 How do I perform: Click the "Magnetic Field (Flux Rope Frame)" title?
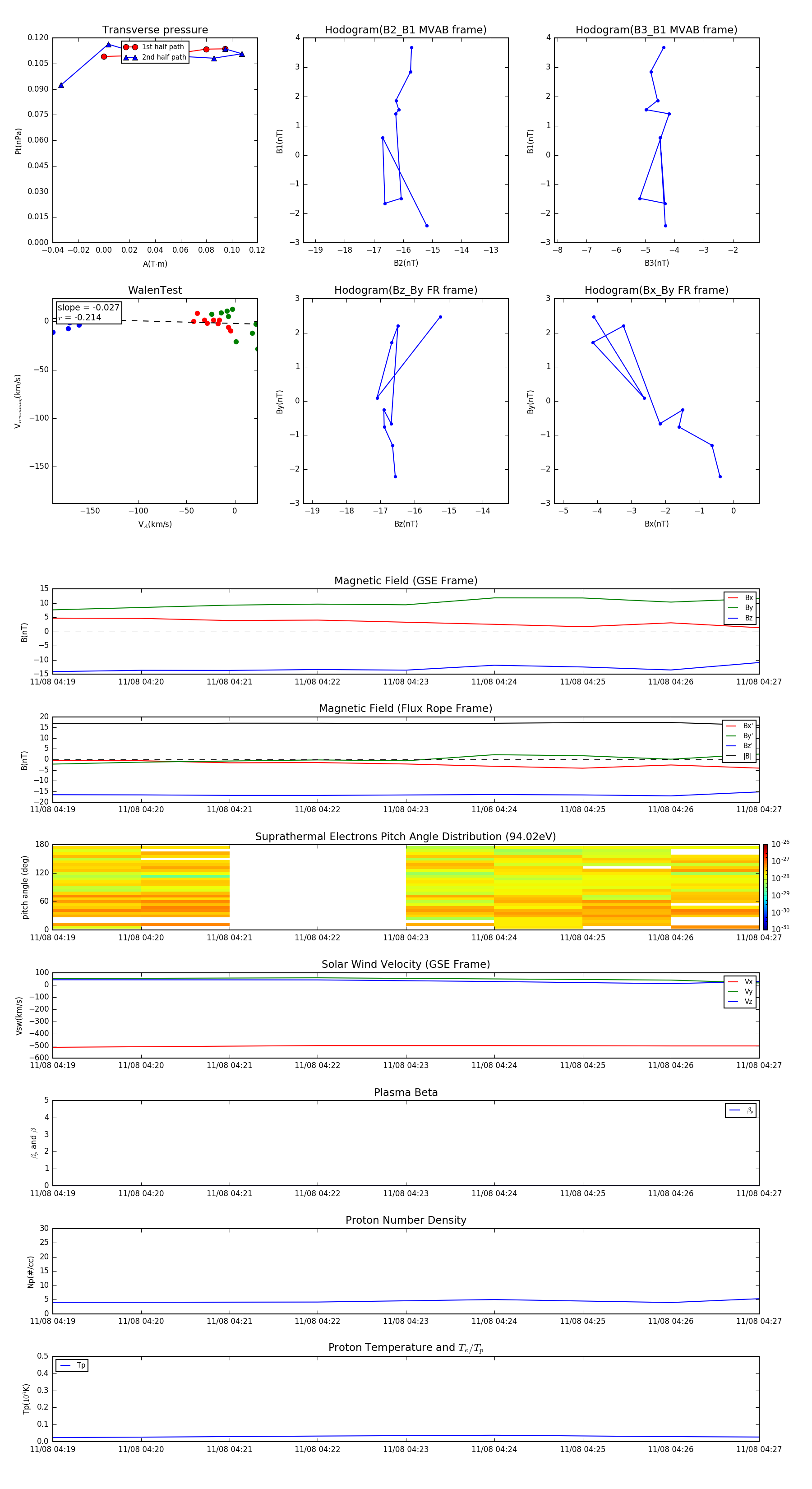click(x=406, y=709)
